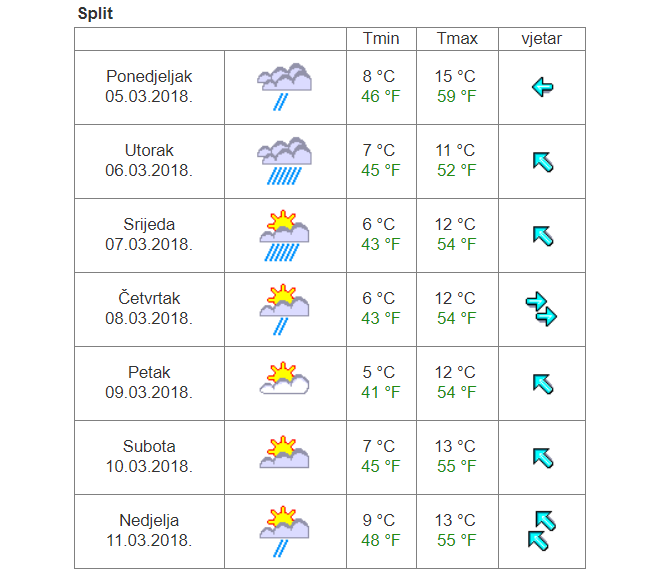Select Ponedjeljak 05.03.2018. date cell
Viewport: 664px width, 583px height.
(149, 86)
